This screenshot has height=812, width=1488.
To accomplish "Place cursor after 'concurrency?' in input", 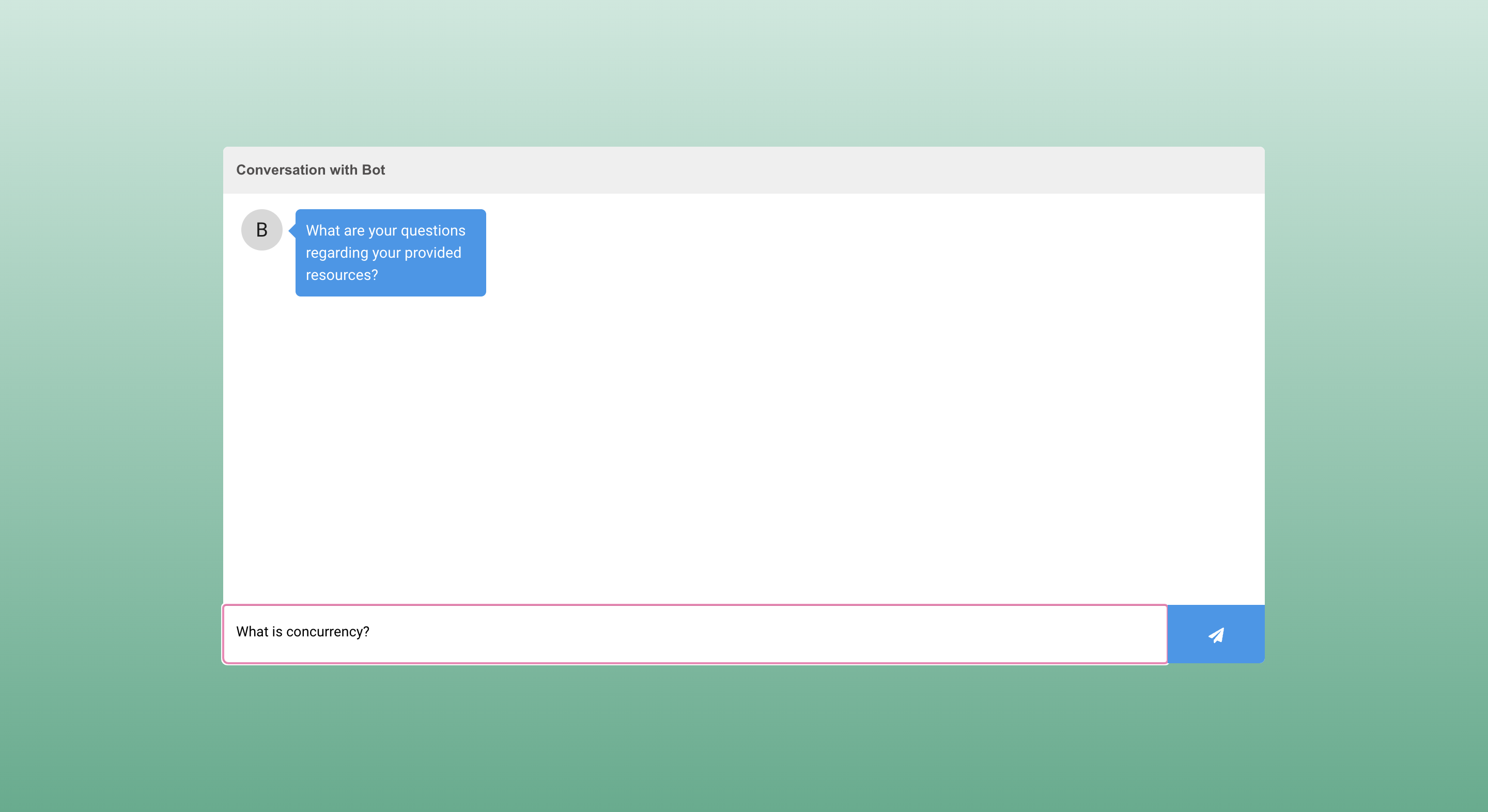I will click(x=370, y=632).
